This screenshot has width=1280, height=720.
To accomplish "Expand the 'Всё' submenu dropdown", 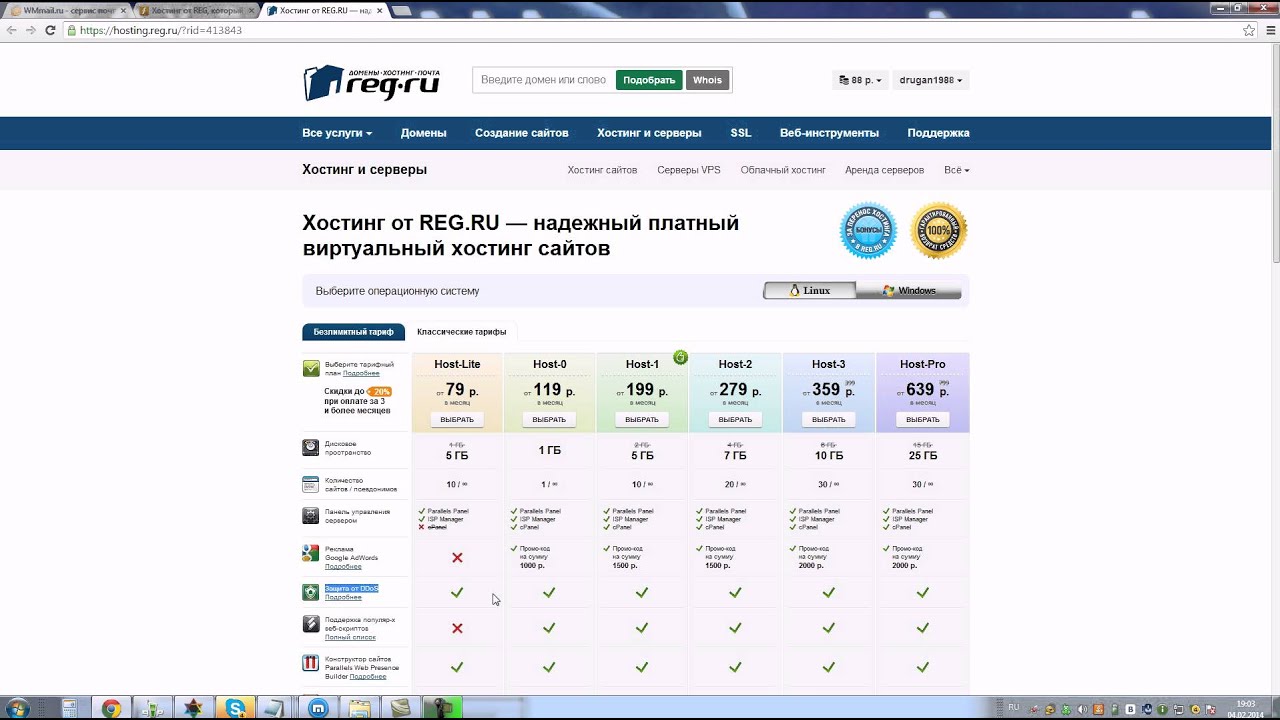I will pyautogui.click(x=957, y=170).
